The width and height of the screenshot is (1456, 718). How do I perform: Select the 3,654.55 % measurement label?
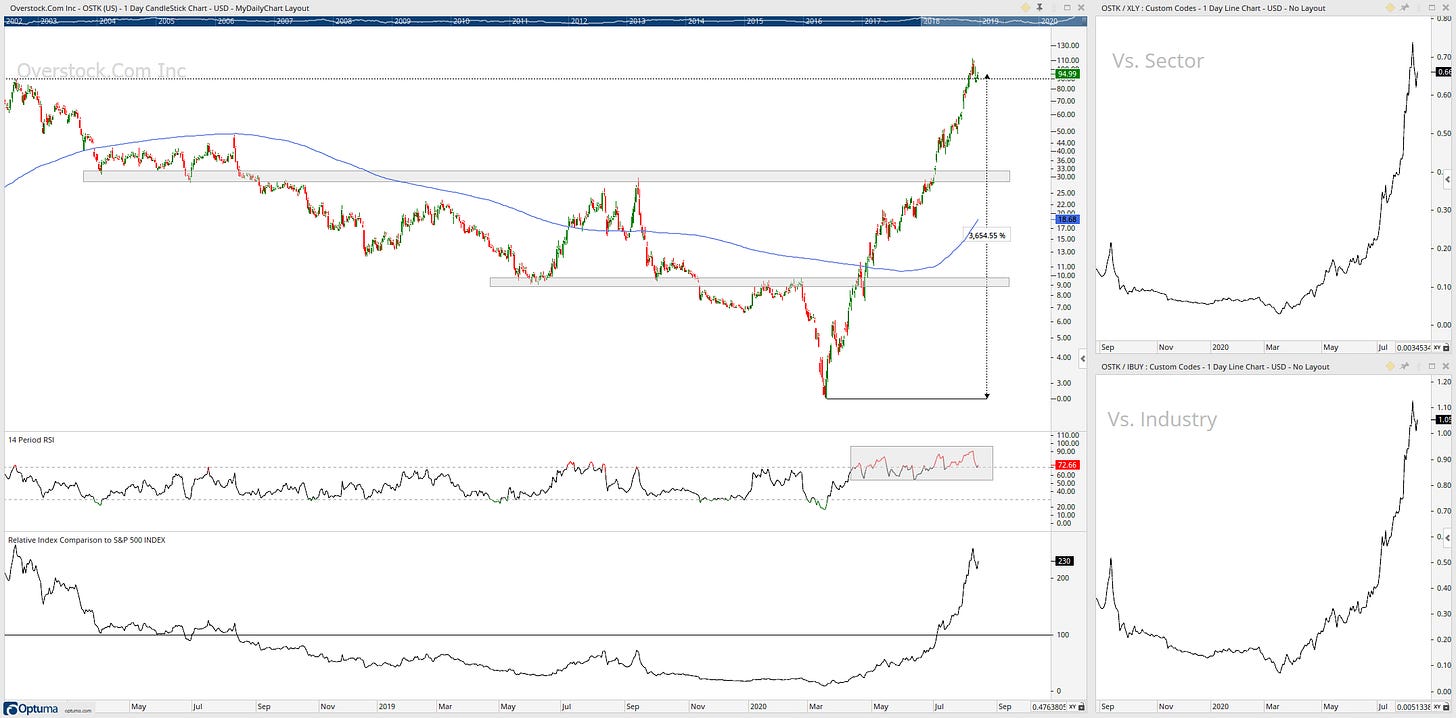coord(986,235)
